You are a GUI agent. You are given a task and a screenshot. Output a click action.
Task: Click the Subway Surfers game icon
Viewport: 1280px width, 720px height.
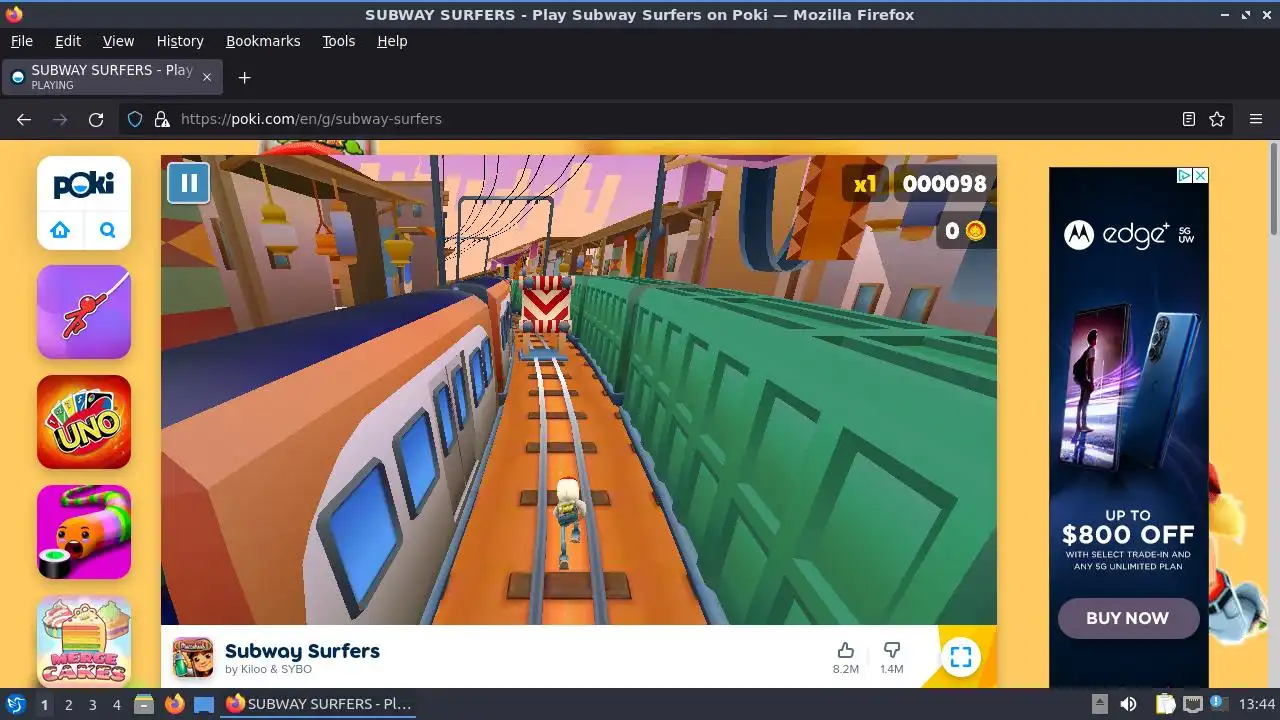tap(193, 657)
